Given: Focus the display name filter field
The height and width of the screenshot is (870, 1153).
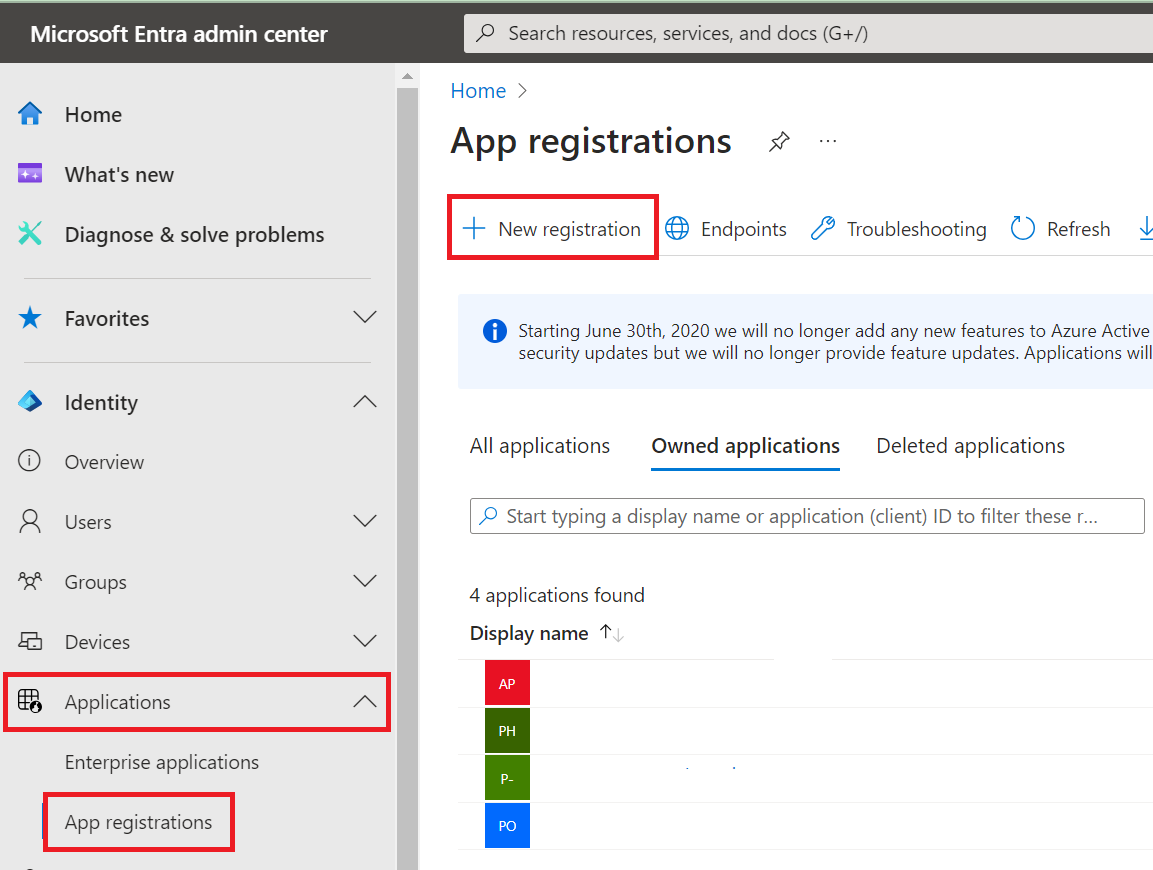Looking at the screenshot, I should [x=807, y=516].
